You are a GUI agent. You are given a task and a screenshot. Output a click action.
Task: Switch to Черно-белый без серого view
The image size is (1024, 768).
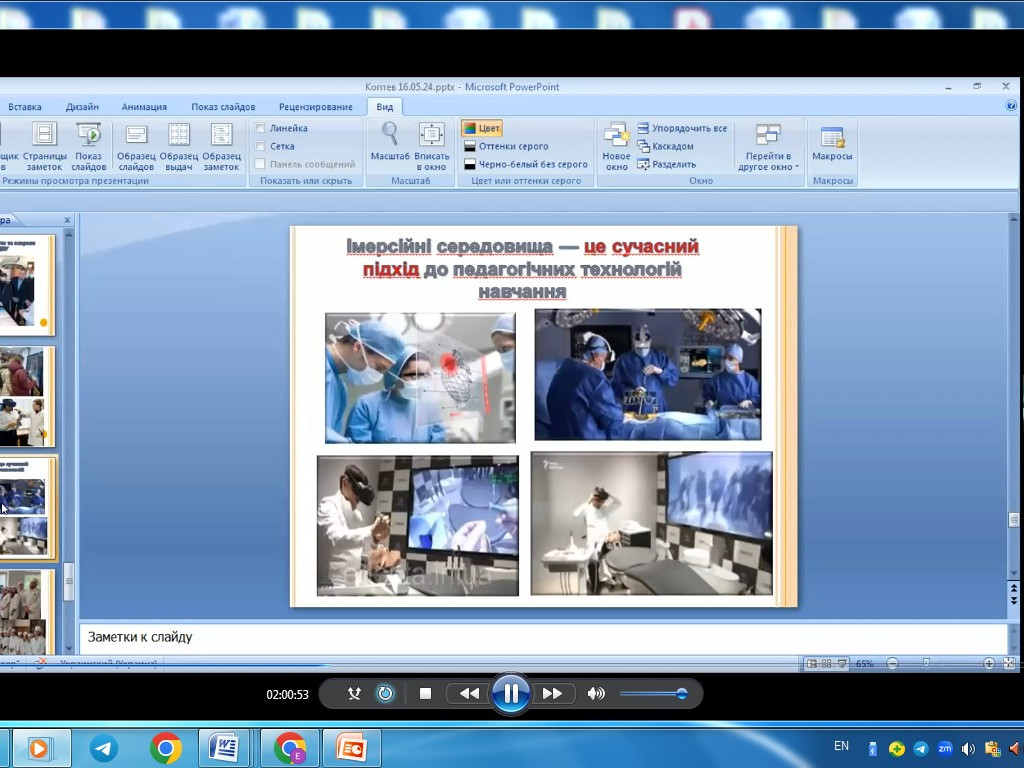[526, 165]
